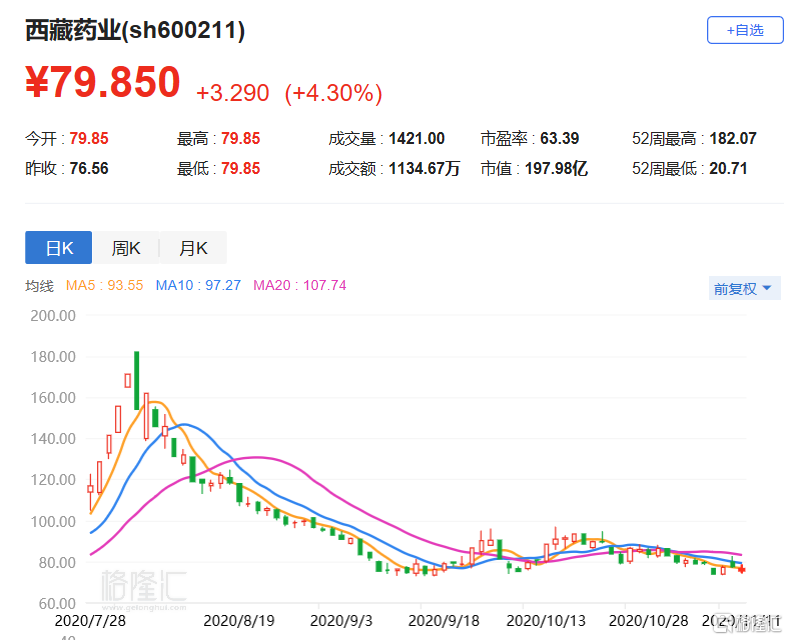788x640 pixels.
Task: Click the 120.00 y-axis label
Action: (53, 480)
